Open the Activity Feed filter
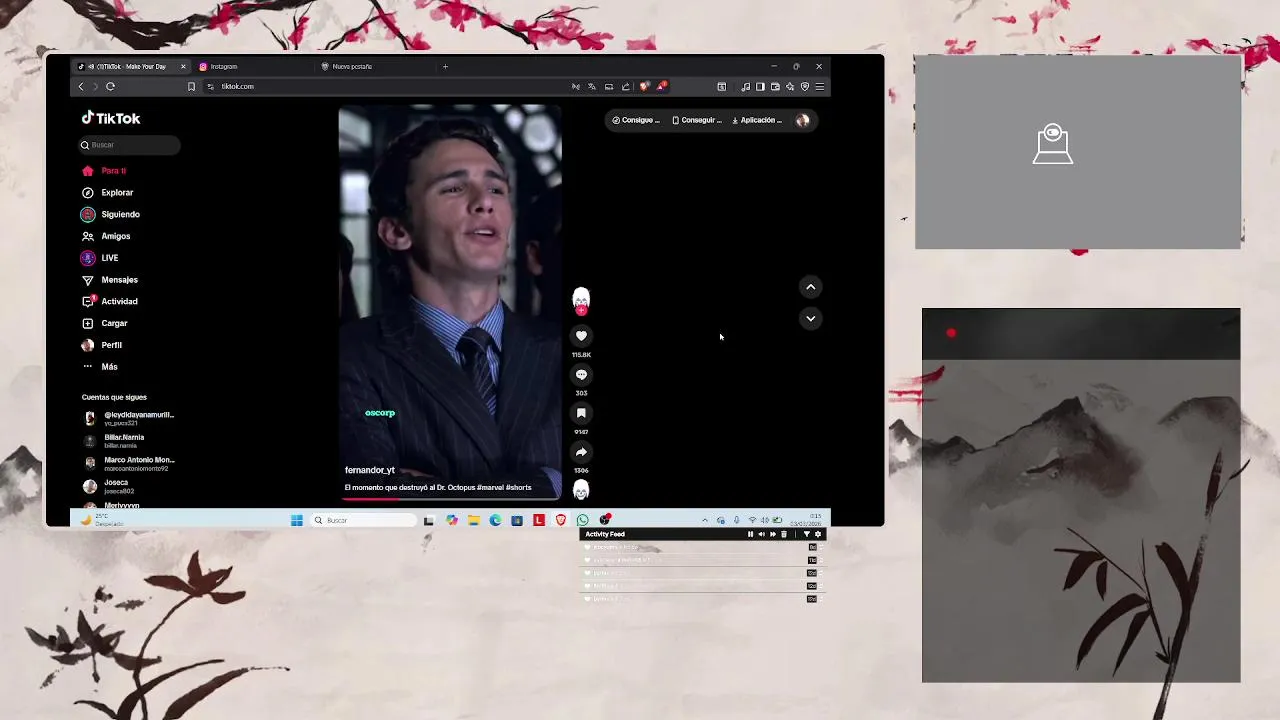The height and width of the screenshot is (720, 1280). [806, 534]
